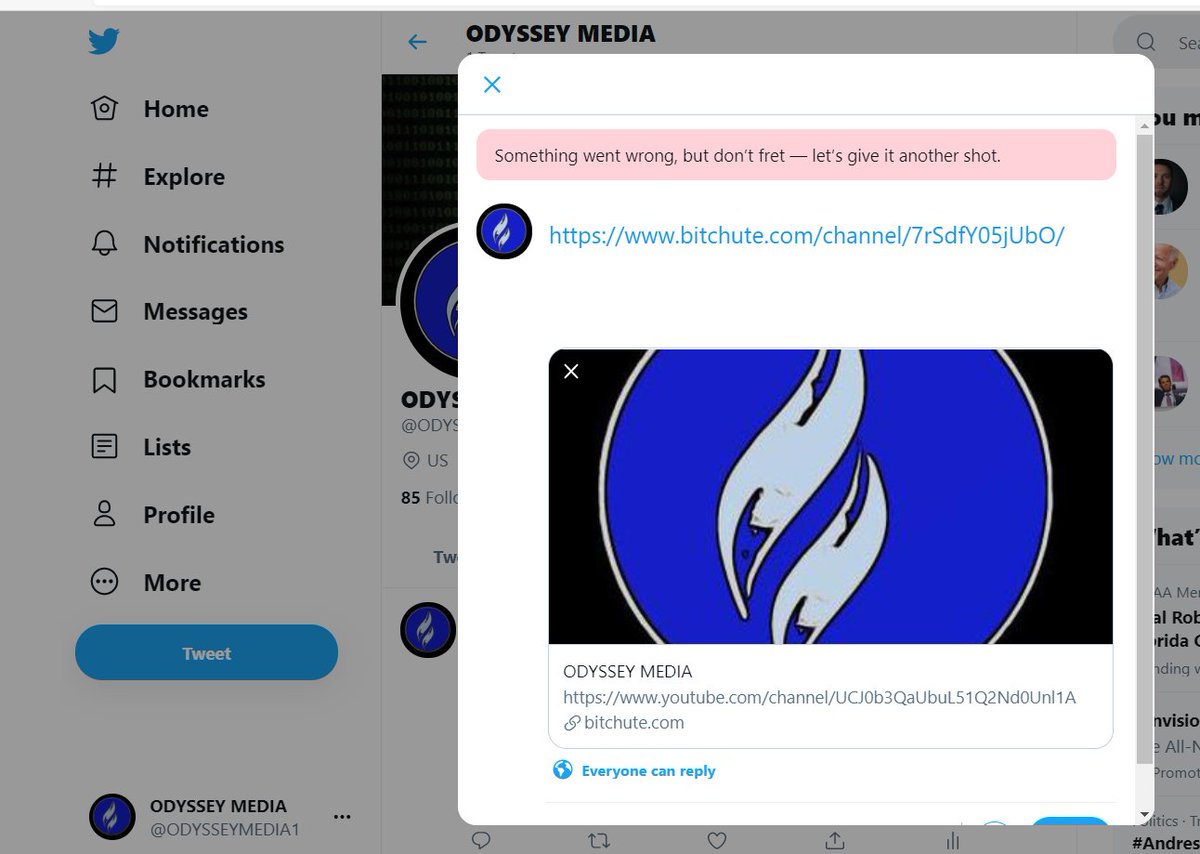Screen dimensions: 1200x854
Task: Click the 85 Following count
Action: pyautogui.click(x=428, y=497)
